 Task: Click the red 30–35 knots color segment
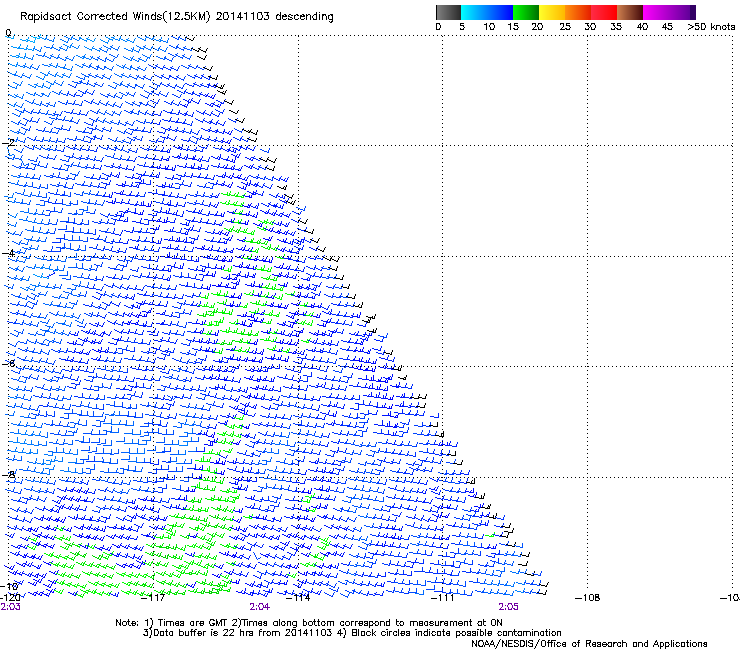click(604, 12)
